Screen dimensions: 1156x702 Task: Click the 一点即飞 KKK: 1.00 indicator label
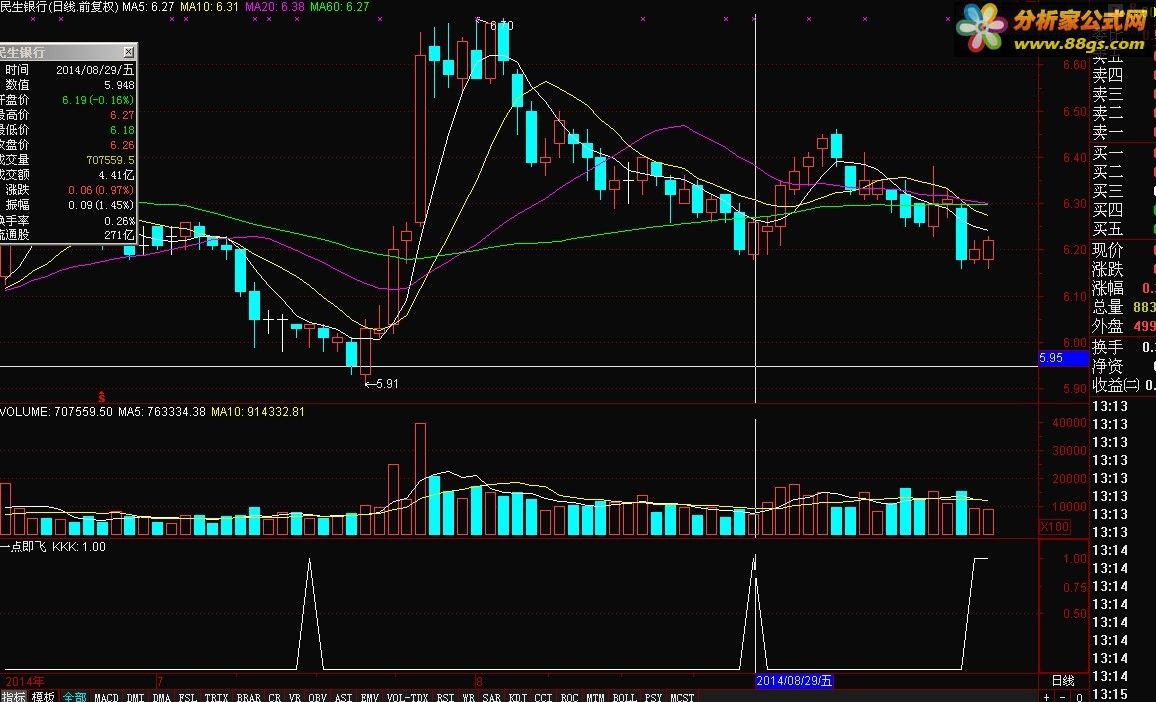[x=53, y=546]
